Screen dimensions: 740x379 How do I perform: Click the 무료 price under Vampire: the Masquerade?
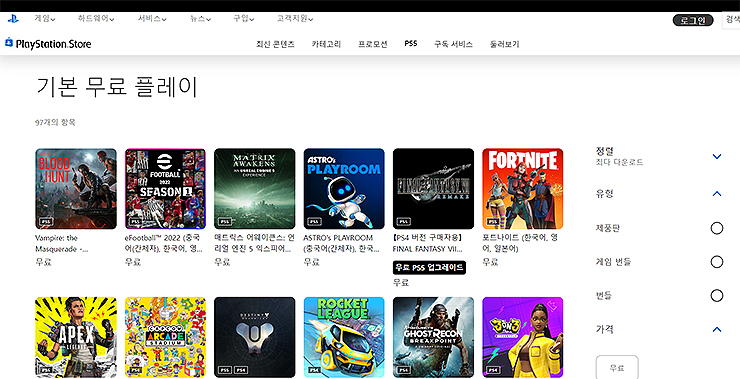(x=43, y=261)
